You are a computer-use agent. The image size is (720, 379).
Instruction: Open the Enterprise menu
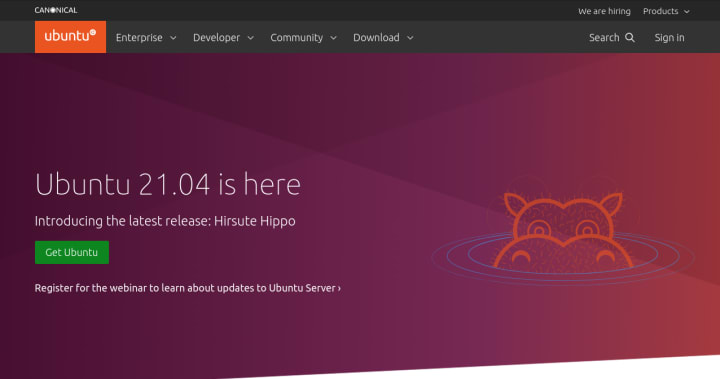coord(146,38)
